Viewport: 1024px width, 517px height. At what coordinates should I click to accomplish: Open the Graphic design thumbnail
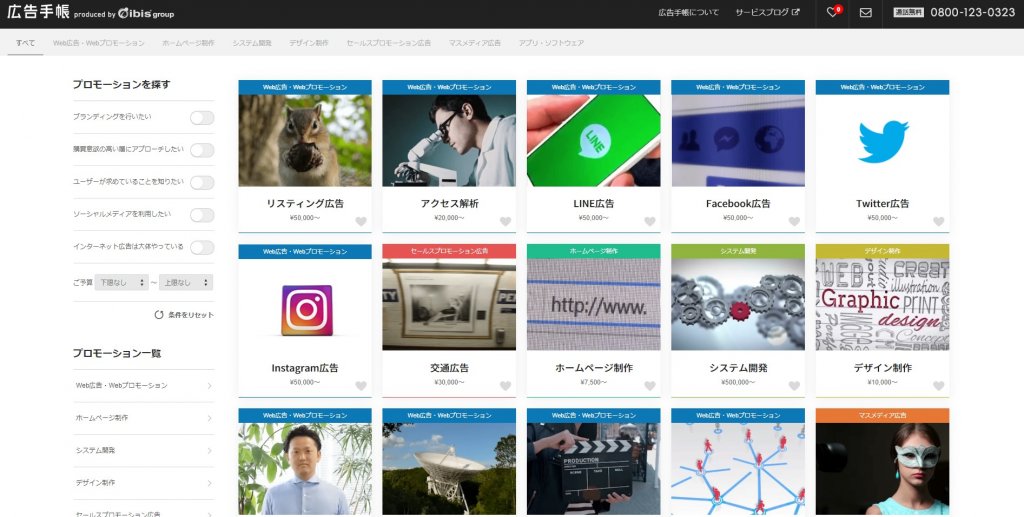882,305
